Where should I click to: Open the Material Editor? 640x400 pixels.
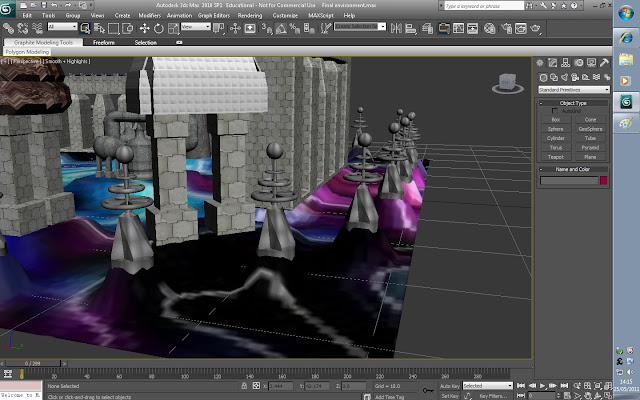489,28
